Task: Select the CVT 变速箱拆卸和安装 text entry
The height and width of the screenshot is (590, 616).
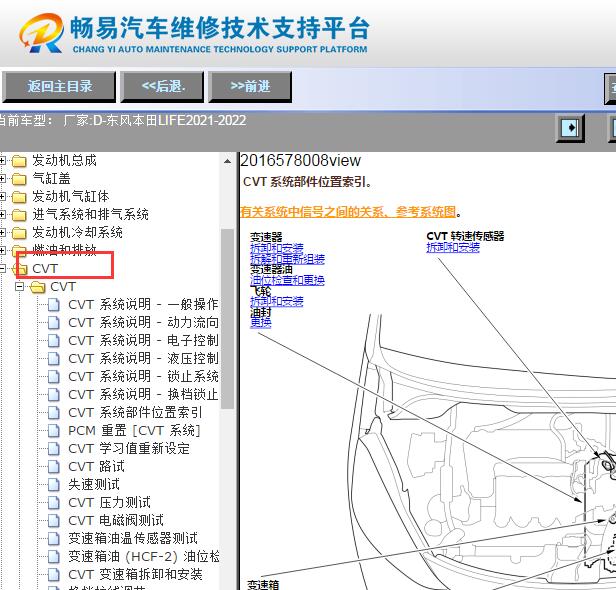Action: (135, 575)
